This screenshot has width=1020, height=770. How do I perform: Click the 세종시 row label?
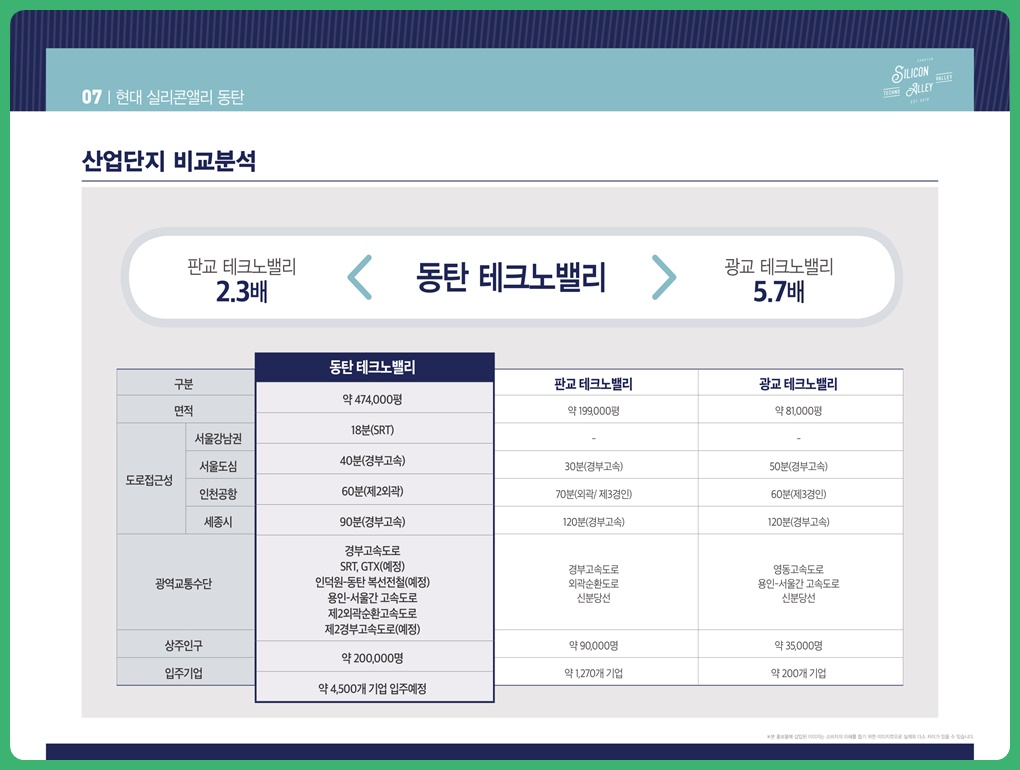tap(219, 522)
